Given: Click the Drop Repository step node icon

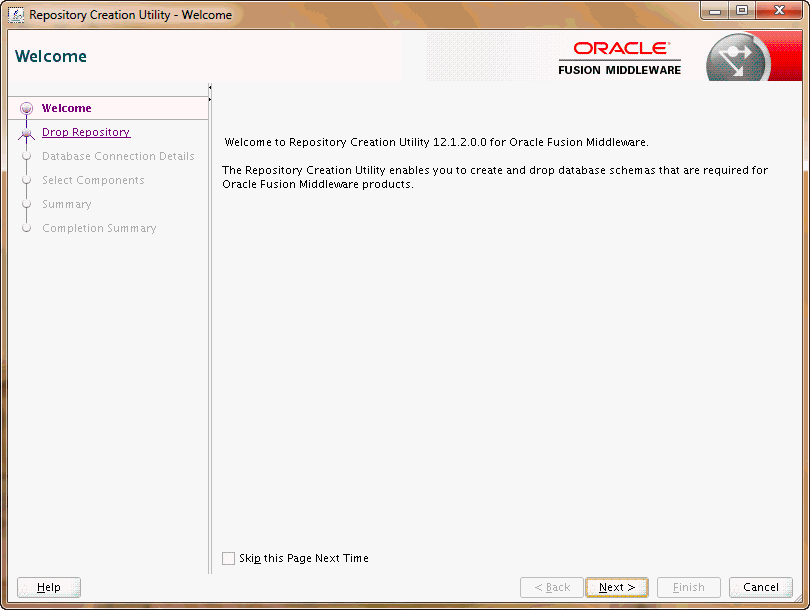Looking at the screenshot, I should click(x=26, y=133).
